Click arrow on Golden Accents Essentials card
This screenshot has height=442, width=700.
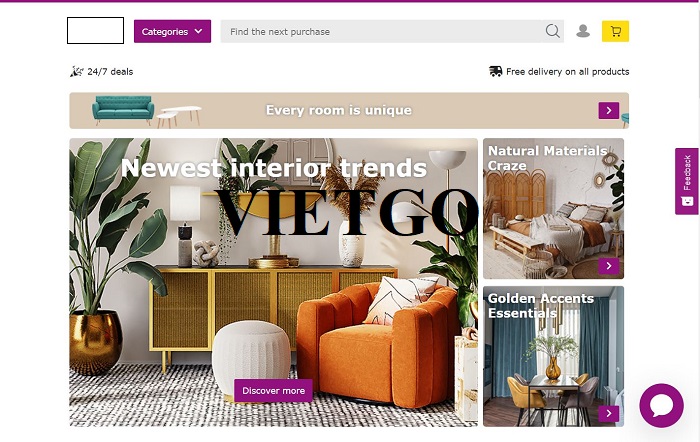click(608, 413)
